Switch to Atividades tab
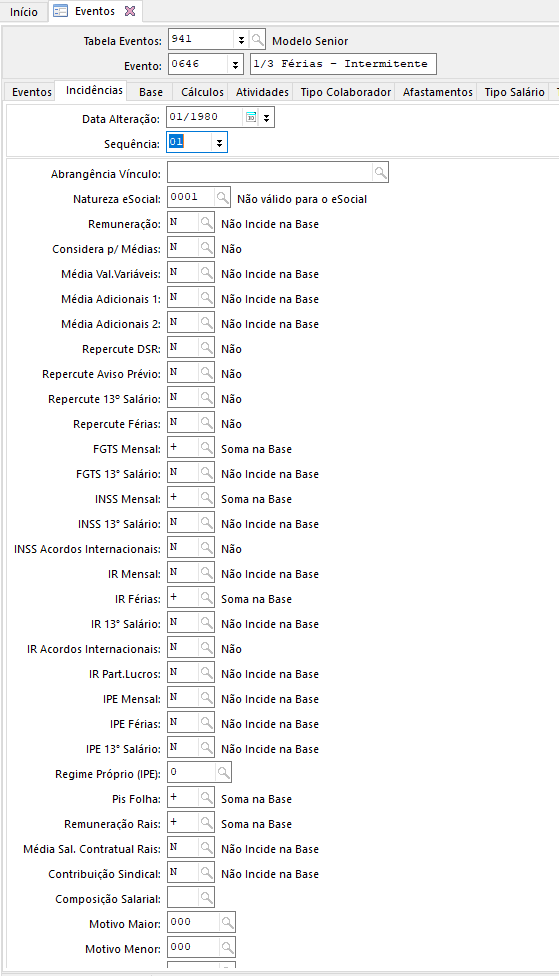Viewport: 559px width, 976px height. (x=262, y=92)
